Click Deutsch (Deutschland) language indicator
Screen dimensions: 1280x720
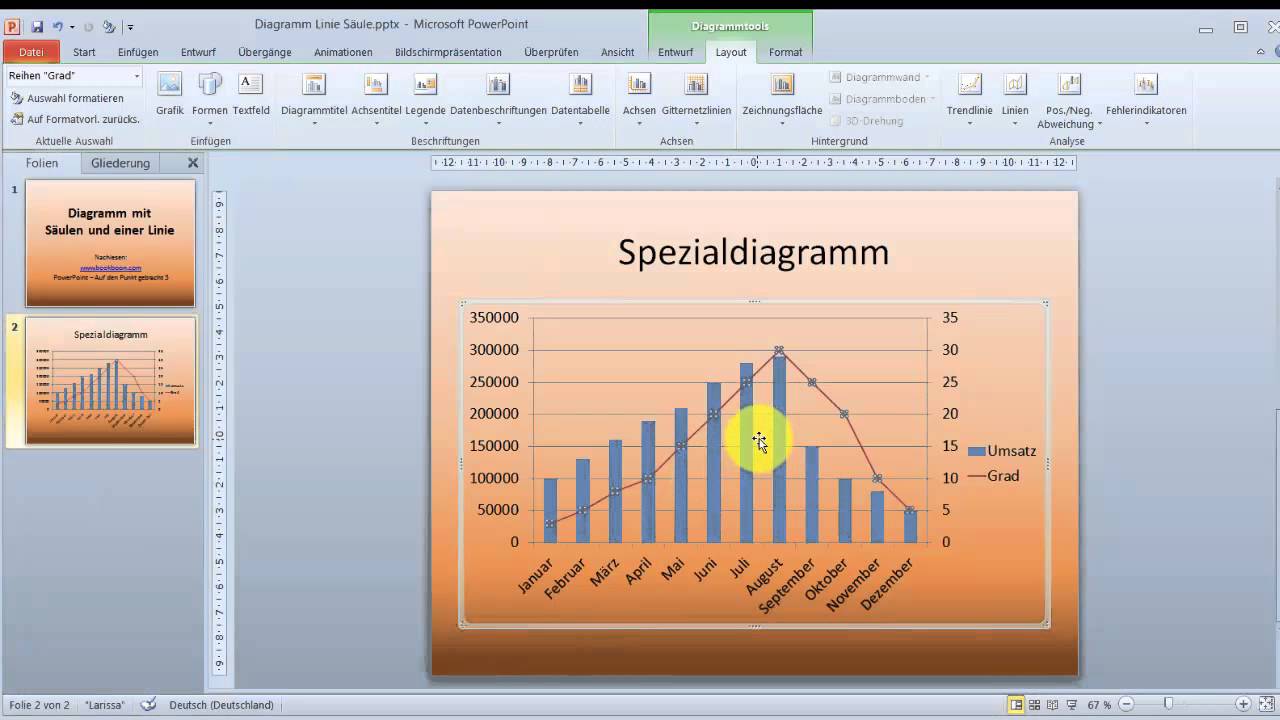(x=221, y=705)
